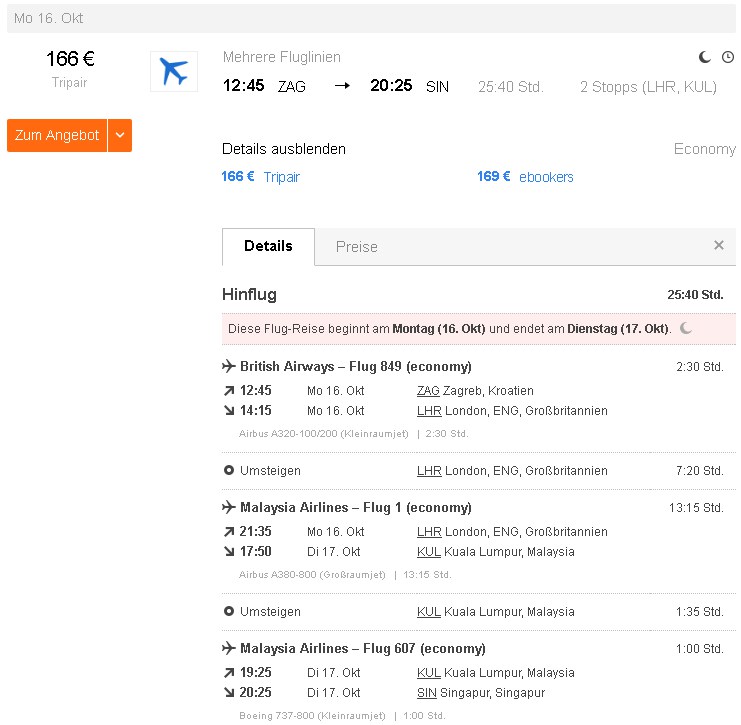
Task: Click the Economy class label
Action: coord(705,149)
